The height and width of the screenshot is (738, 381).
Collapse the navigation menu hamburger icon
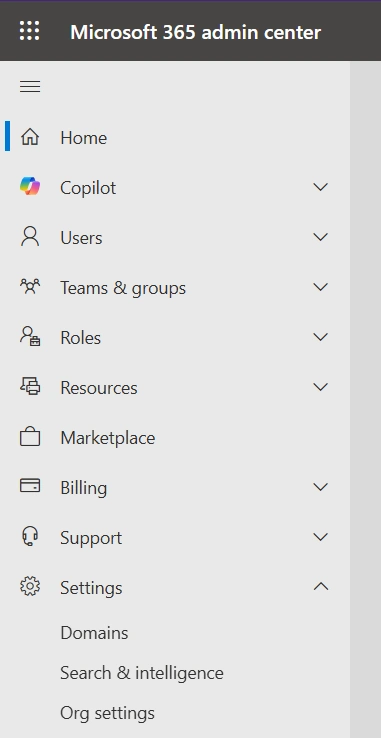point(30,87)
